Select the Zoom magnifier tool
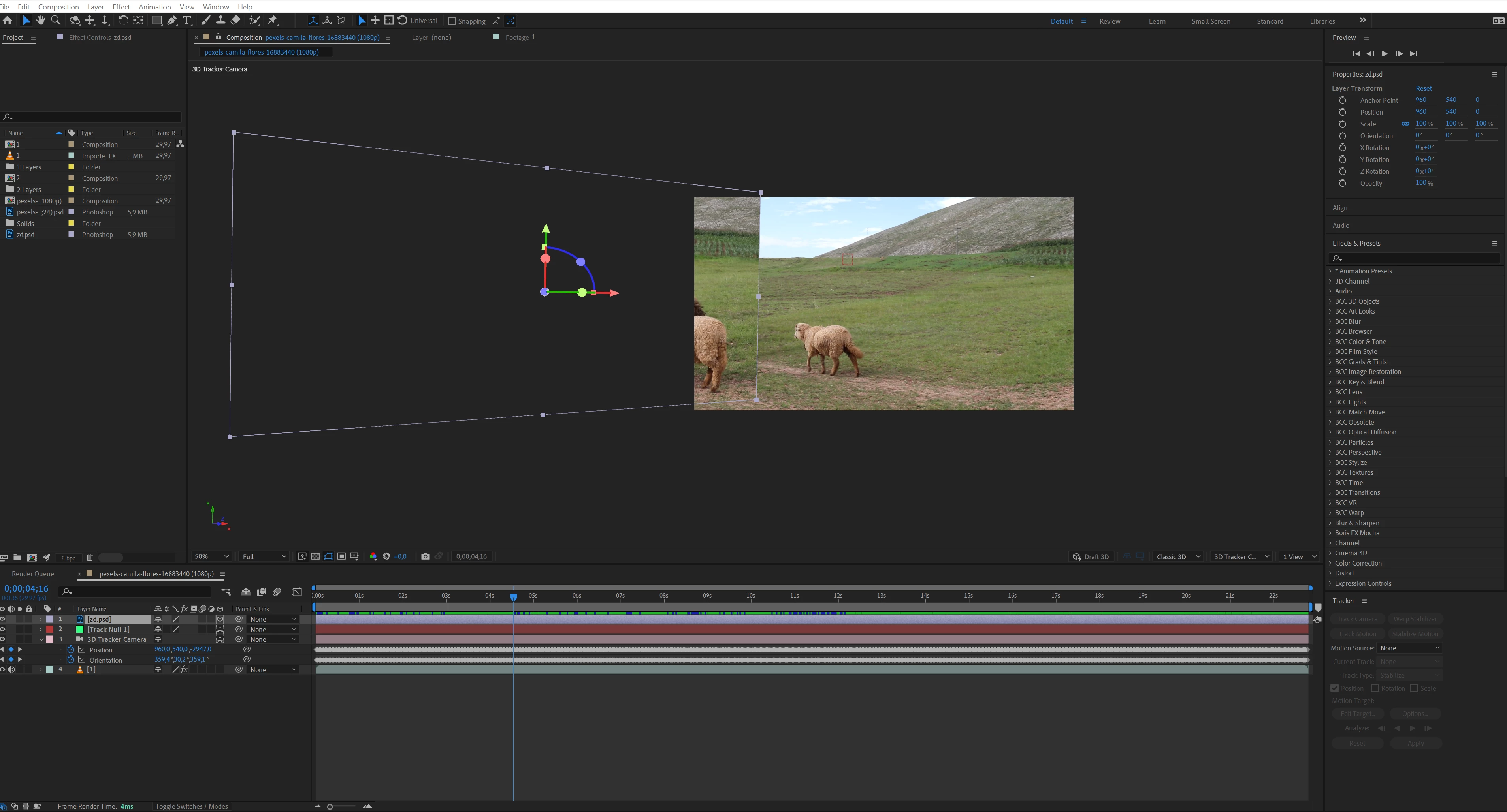Image resolution: width=1507 pixels, height=812 pixels. [x=56, y=21]
